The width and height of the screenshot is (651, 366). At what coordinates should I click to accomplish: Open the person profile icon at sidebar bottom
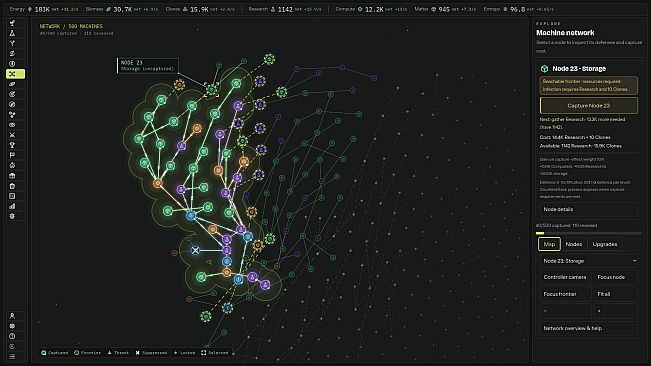point(12,316)
